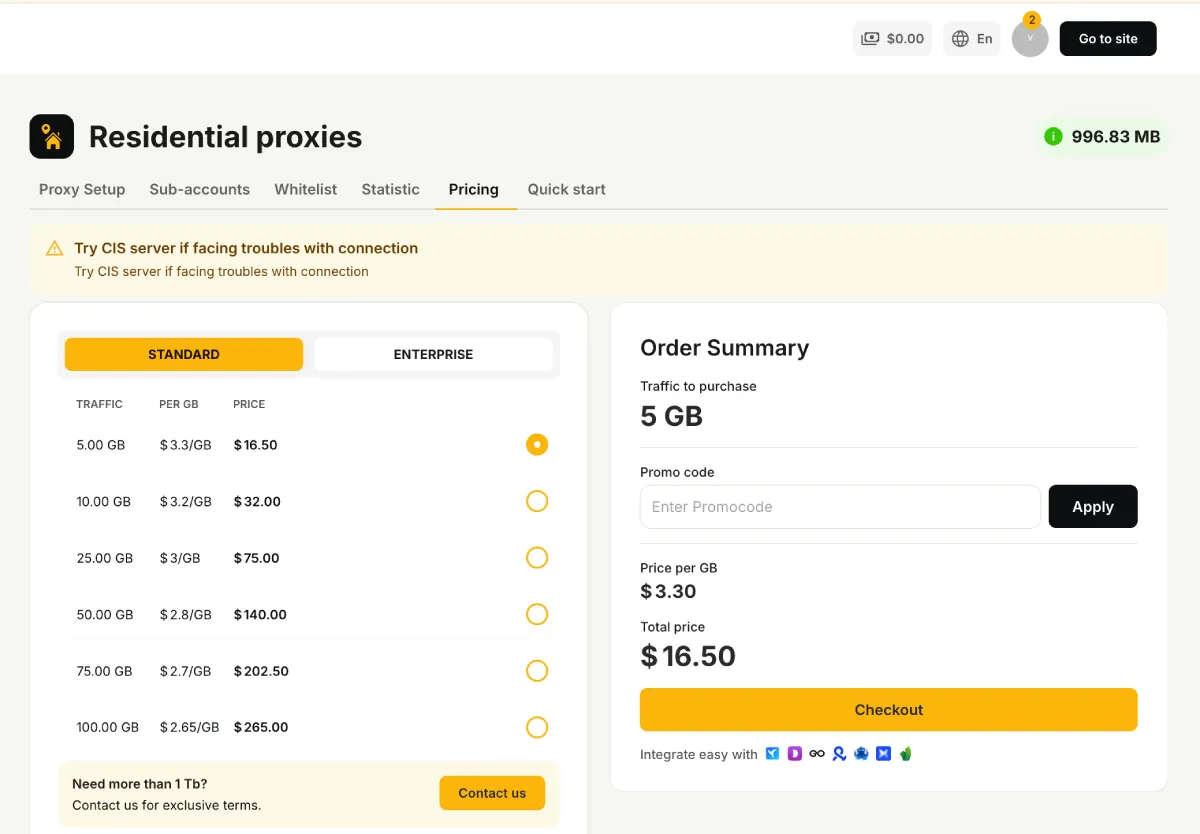
Task: Go to the Statistic tab
Action: point(390,189)
